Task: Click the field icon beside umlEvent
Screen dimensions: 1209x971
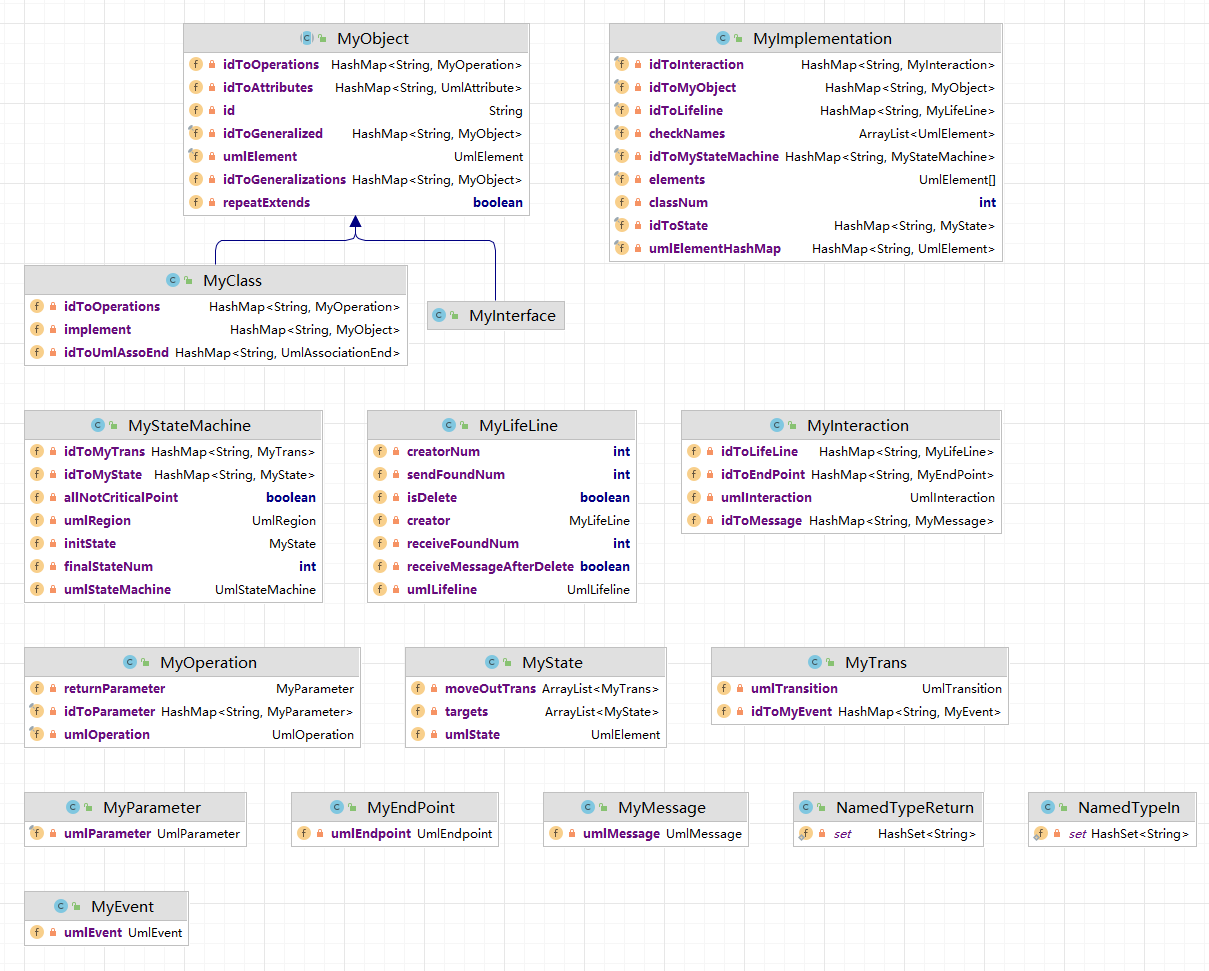Action: (x=37, y=933)
